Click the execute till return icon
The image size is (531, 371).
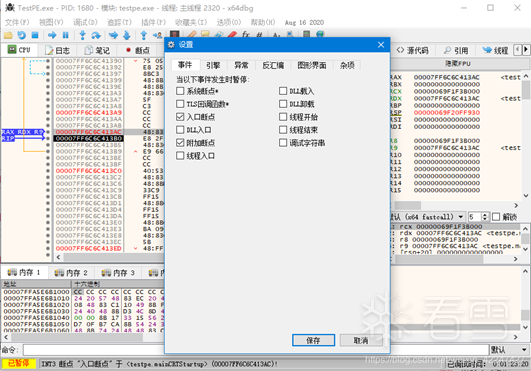coord(144,35)
